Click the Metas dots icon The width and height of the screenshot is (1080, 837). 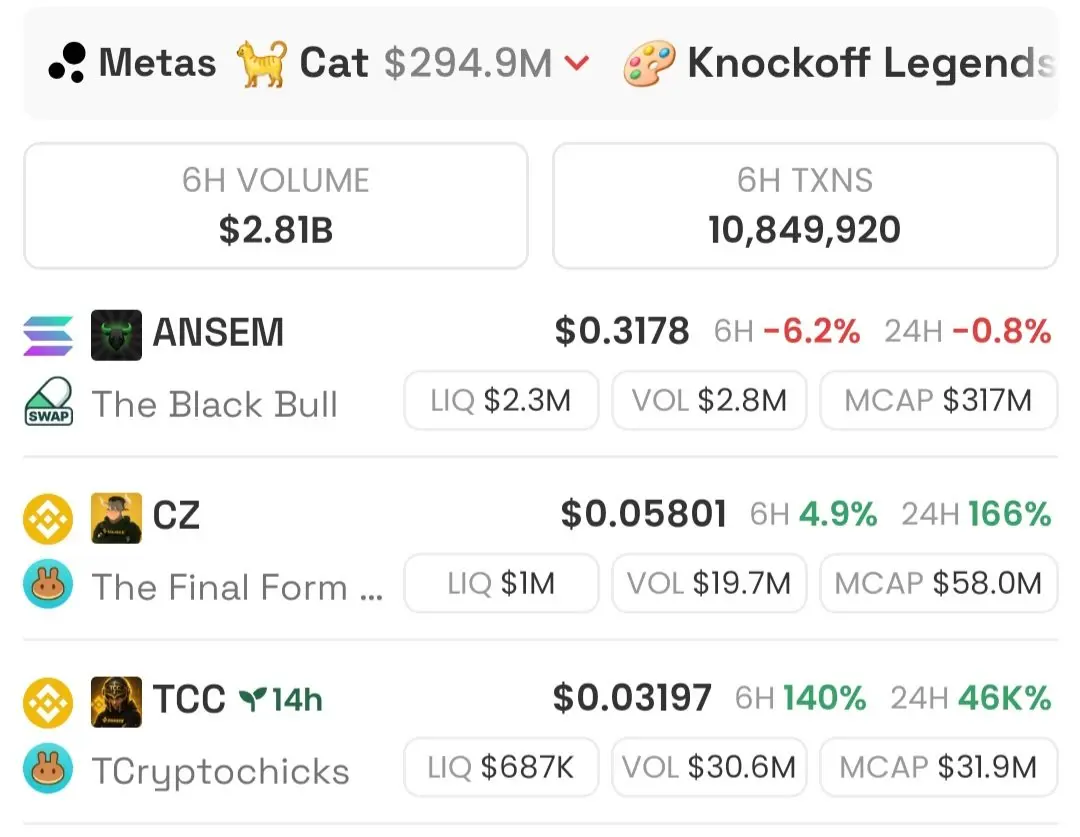click(x=67, y=63)
